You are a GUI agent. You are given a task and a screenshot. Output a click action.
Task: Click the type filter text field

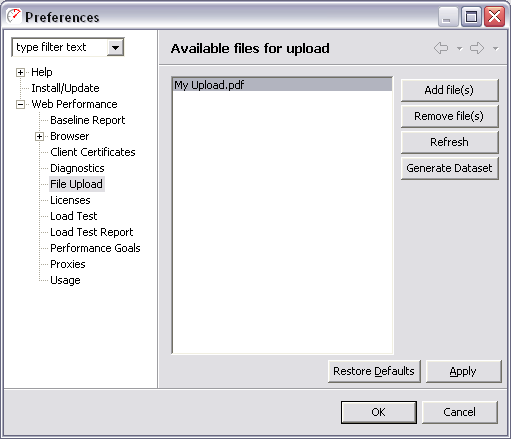(60, 47)
